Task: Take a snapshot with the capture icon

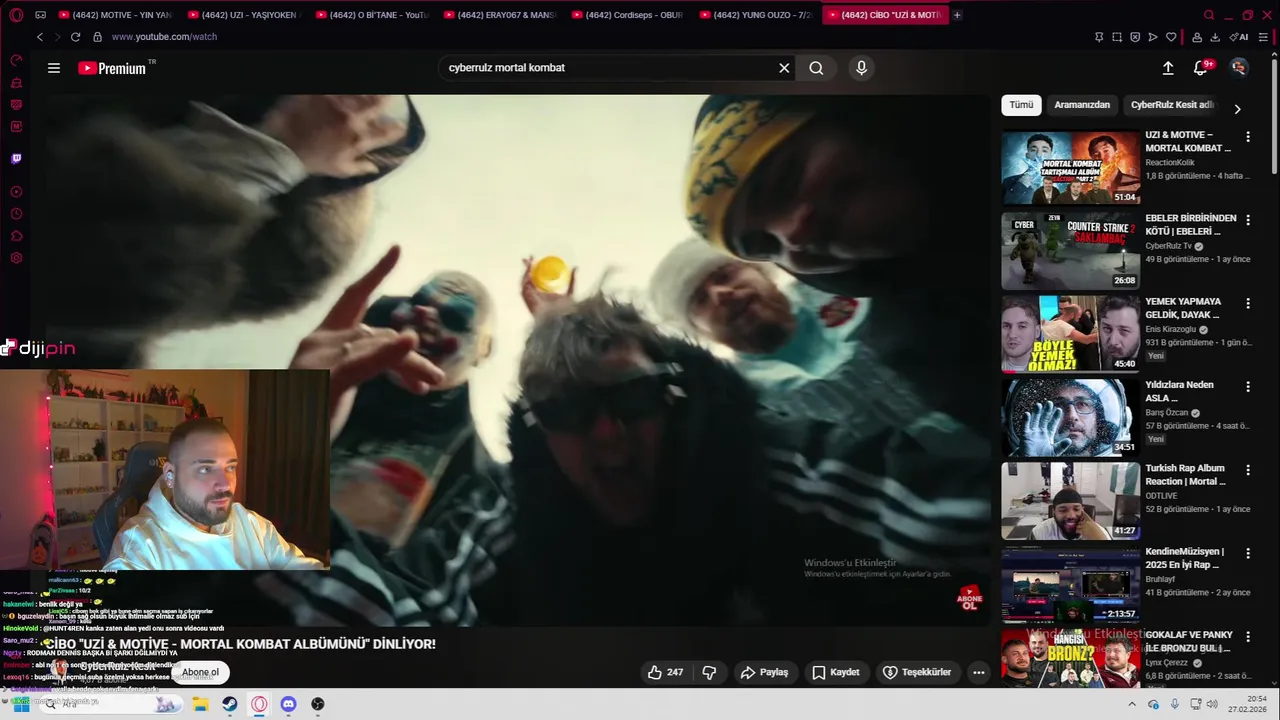Action: [1117, 37]
